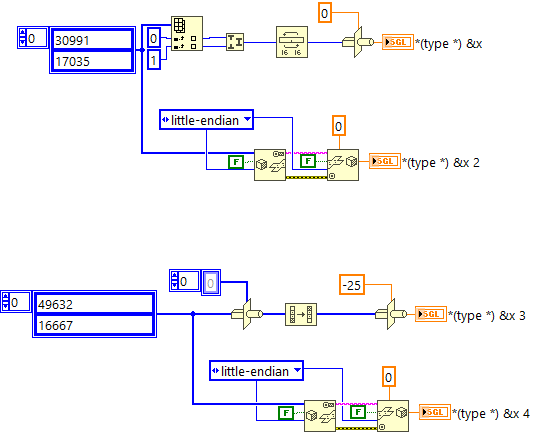Click index stepper of the 30991 array constant
The height and width of the screenshot is (447, 546).
pos(22,38)
